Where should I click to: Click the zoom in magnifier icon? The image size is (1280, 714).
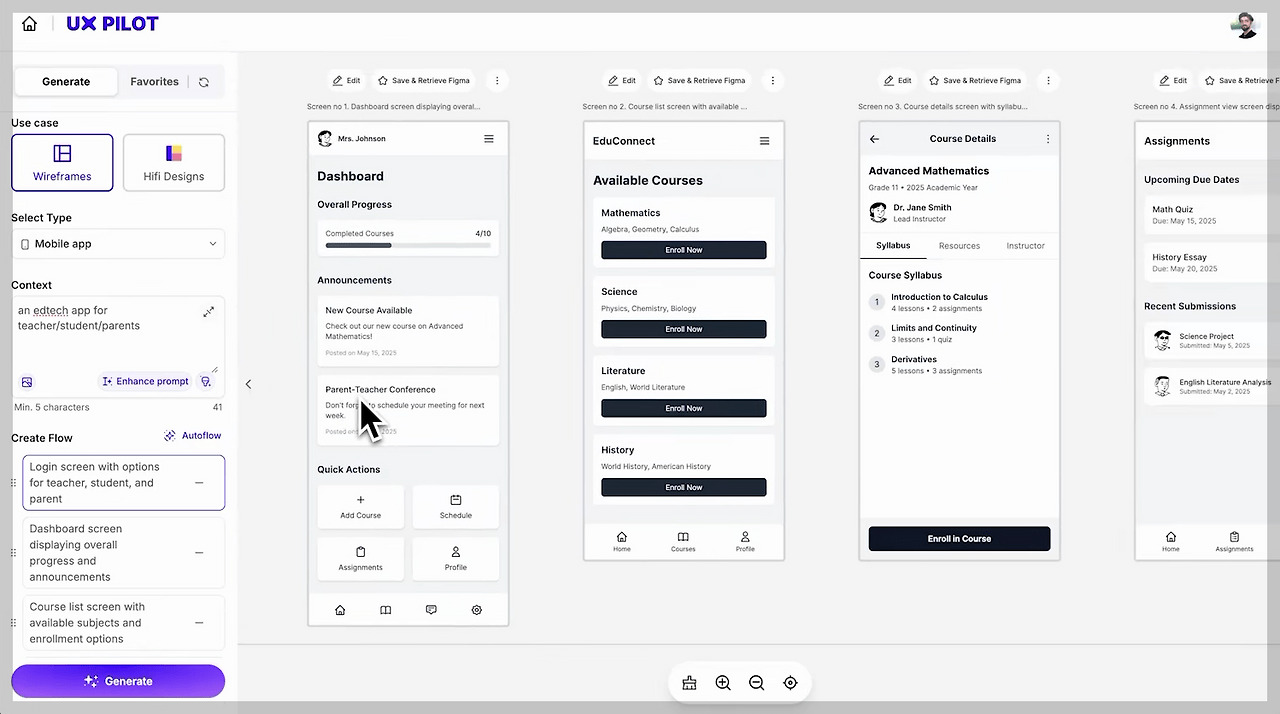722,682
